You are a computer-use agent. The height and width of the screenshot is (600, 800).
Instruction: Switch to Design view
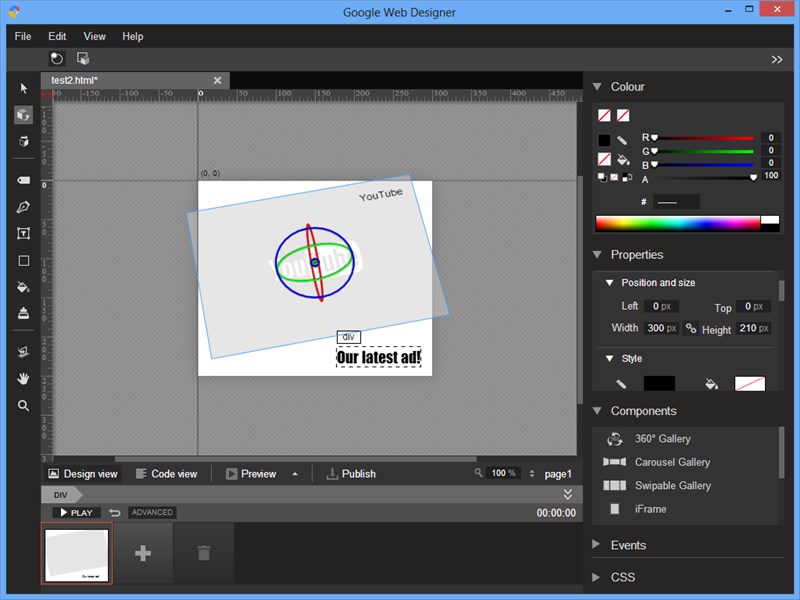[x=83, y=474]
